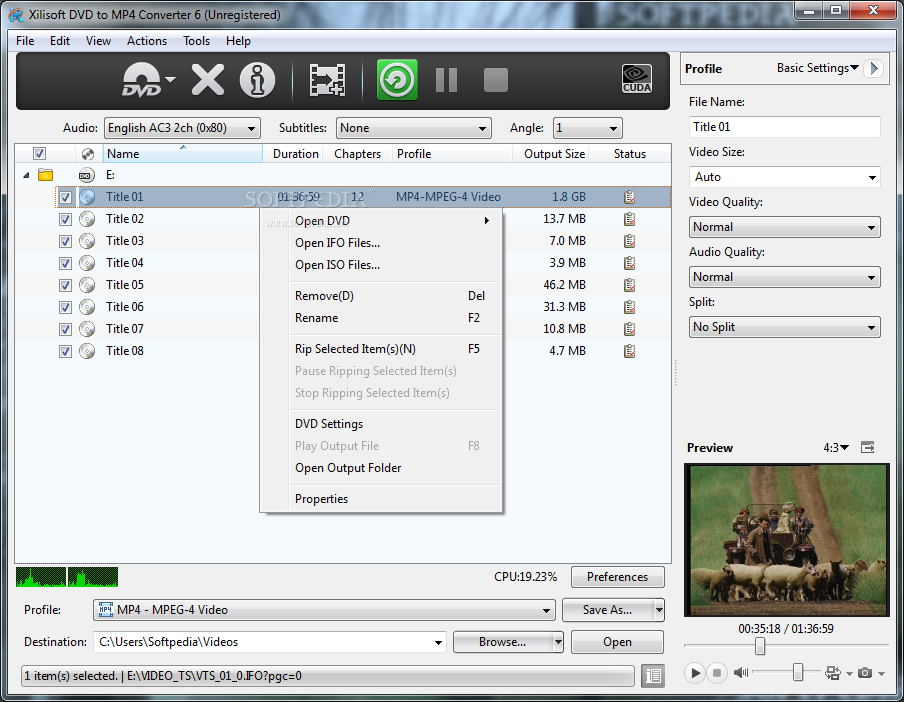The image size is (904, 702).
Task: Open the Audio Quality dropdown
Action: 784,277
